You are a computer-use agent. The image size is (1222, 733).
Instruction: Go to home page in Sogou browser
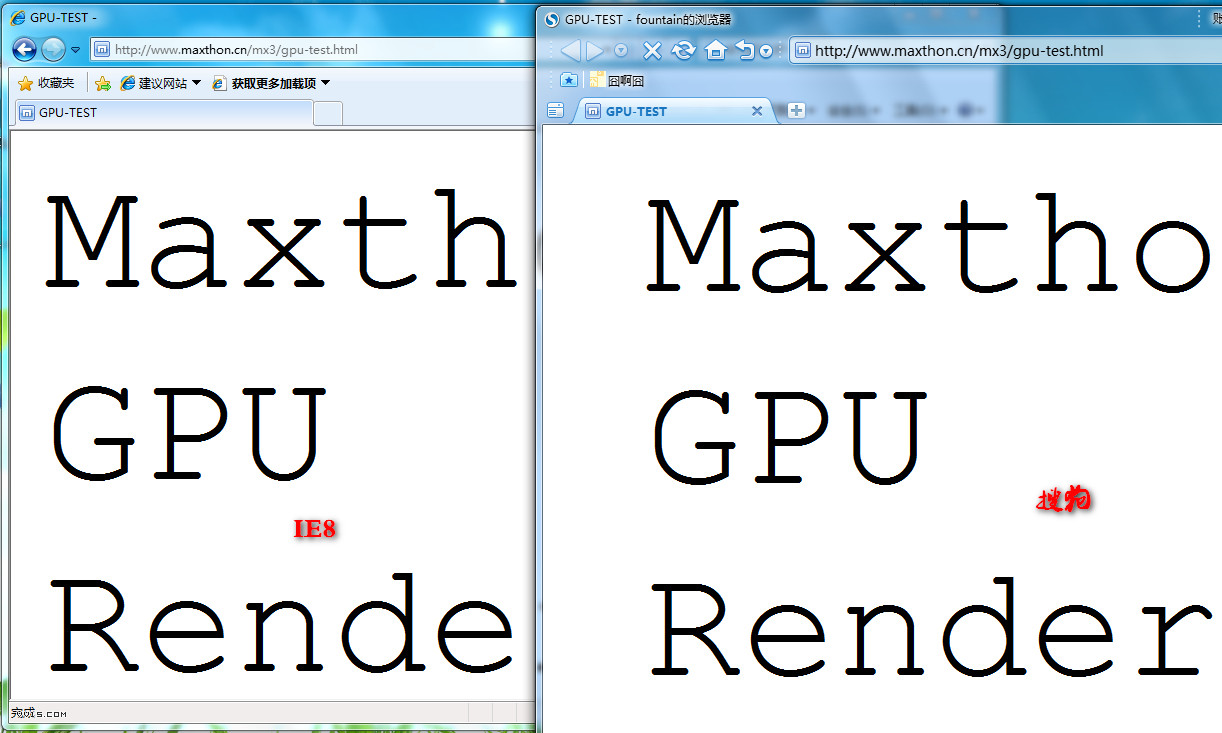[715, 50]
